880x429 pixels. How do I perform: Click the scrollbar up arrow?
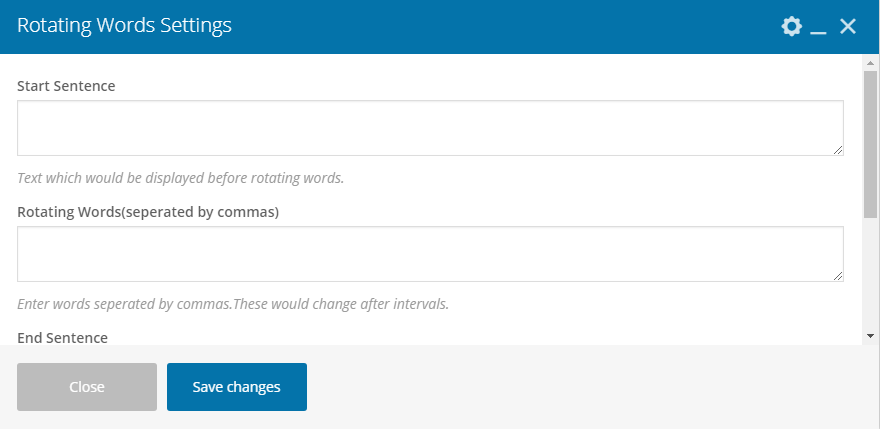(870, 62)
